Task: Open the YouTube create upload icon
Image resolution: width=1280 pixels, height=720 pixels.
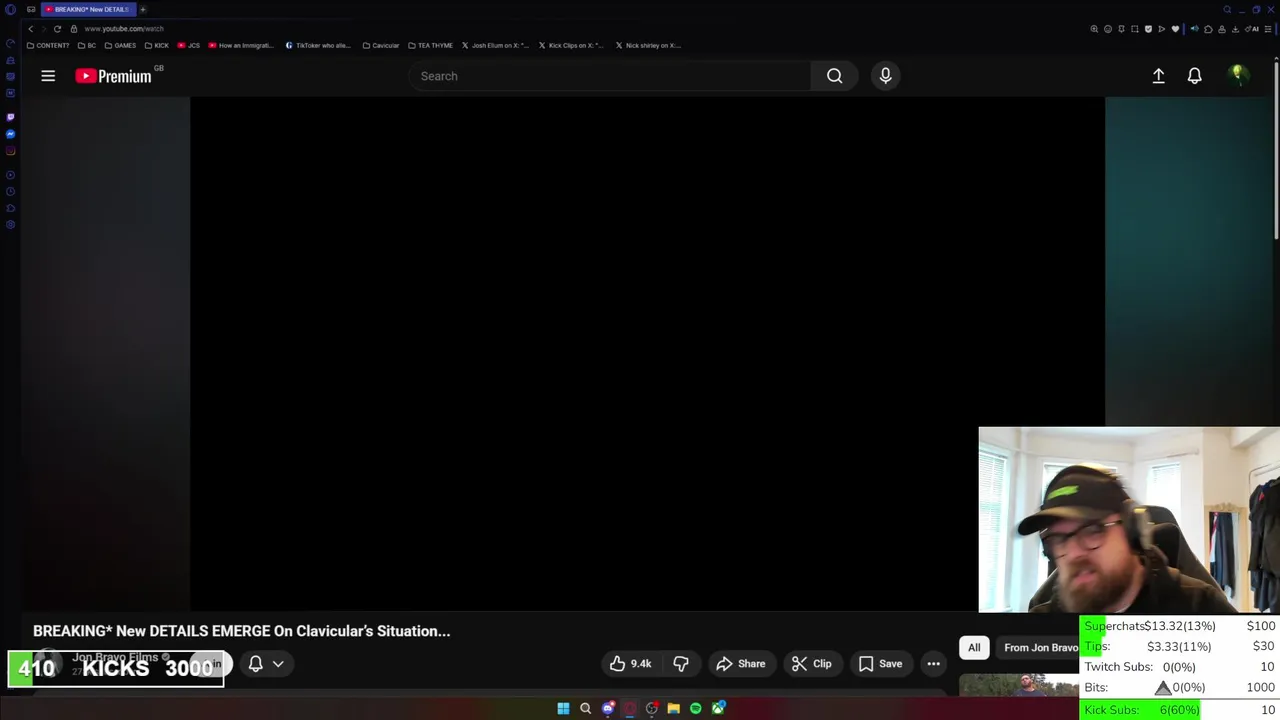Action: (1158, 76)
